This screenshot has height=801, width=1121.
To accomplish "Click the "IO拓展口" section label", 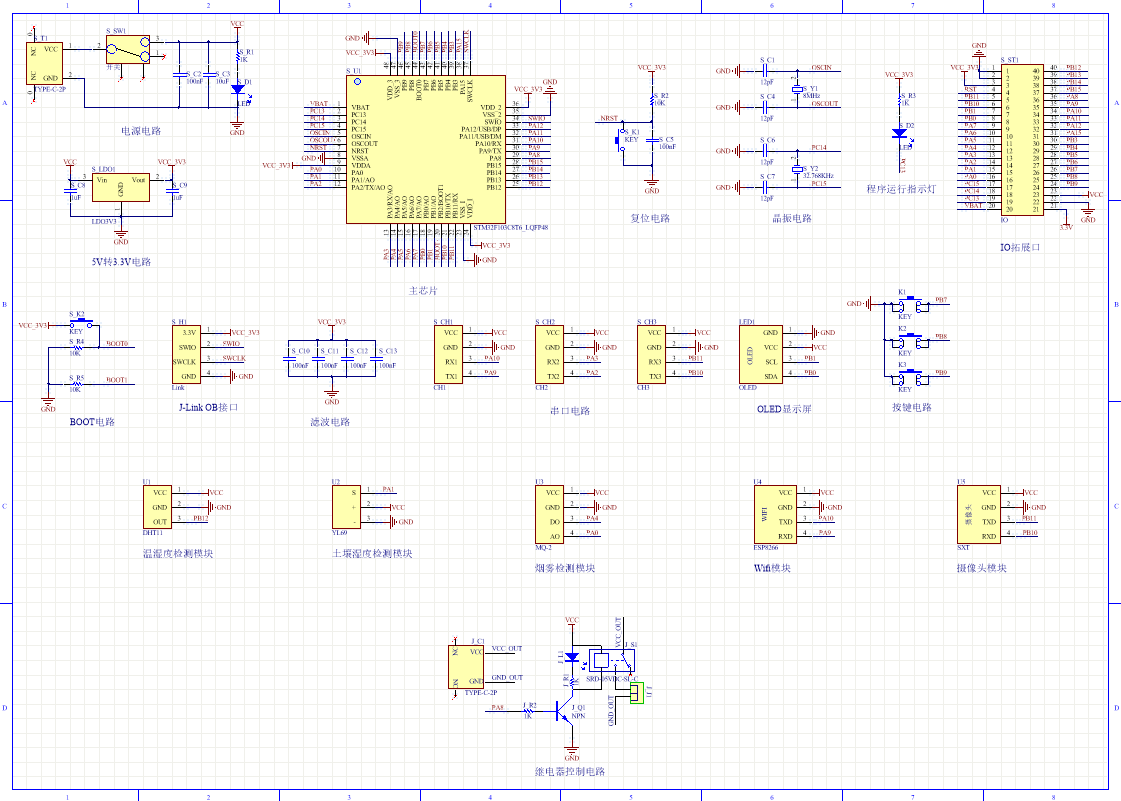I will [1019, 247].
